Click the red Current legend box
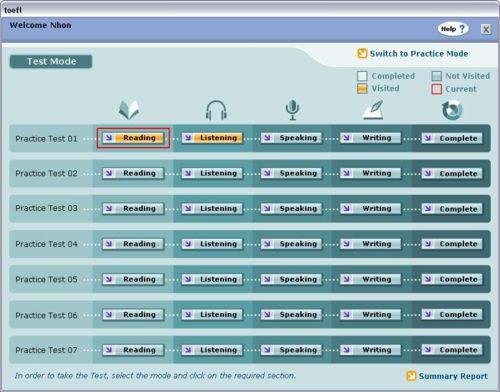 (436, 89)
